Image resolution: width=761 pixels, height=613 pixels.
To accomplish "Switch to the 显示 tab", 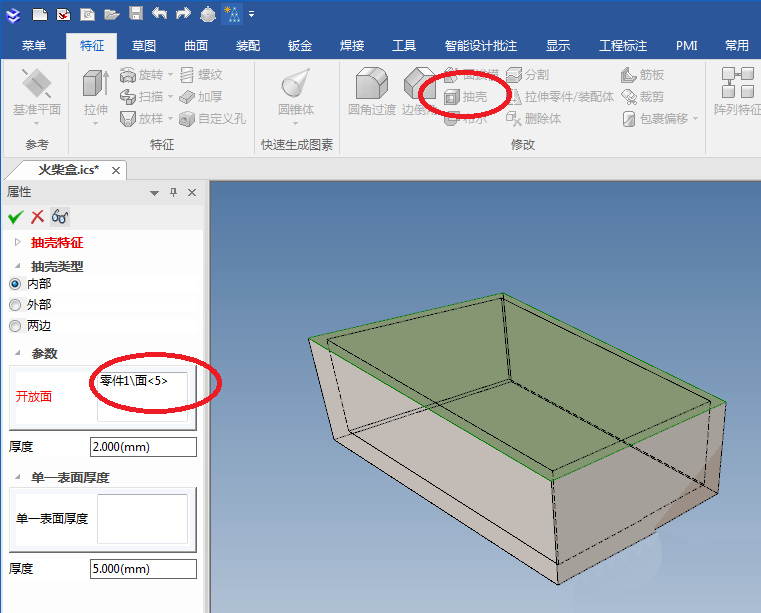I will tap(558, 46).
